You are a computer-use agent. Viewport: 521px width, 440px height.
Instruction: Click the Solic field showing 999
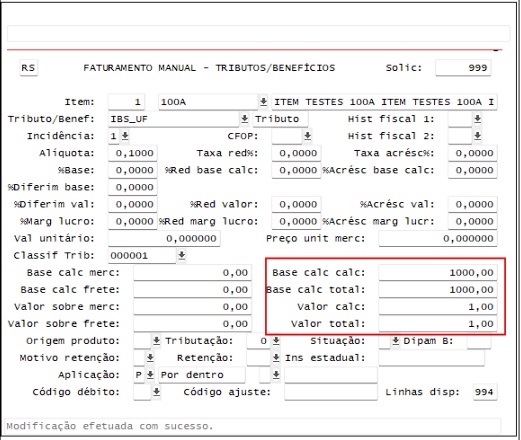[463, 68]
